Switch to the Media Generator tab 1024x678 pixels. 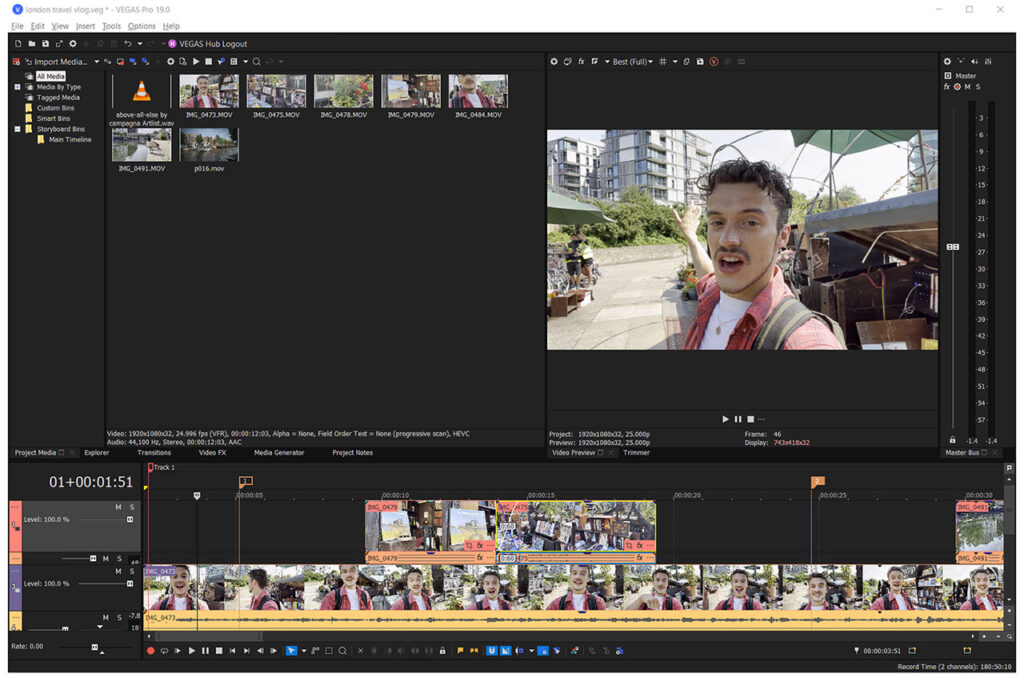[x=279, y=453]
